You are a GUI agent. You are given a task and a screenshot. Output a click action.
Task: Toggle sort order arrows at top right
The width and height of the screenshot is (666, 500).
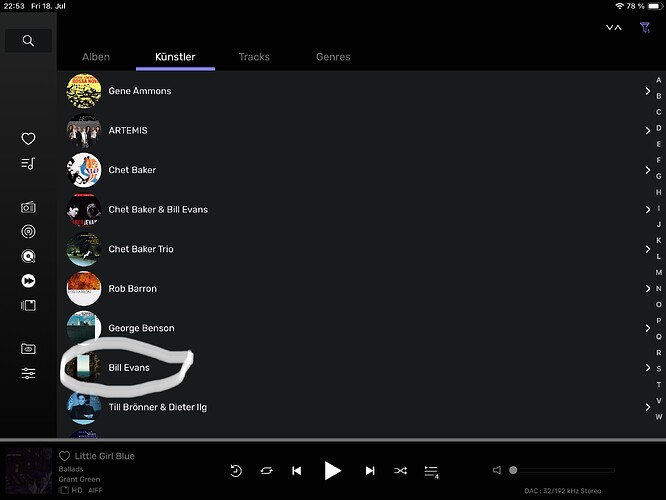click(614, 28)
